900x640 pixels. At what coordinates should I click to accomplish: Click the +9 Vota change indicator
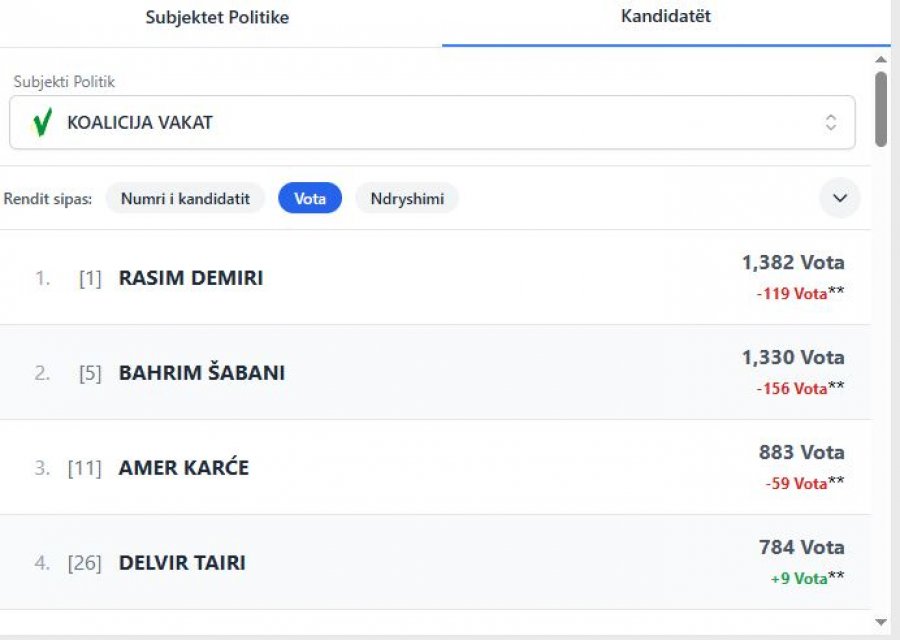coord(799,578)
